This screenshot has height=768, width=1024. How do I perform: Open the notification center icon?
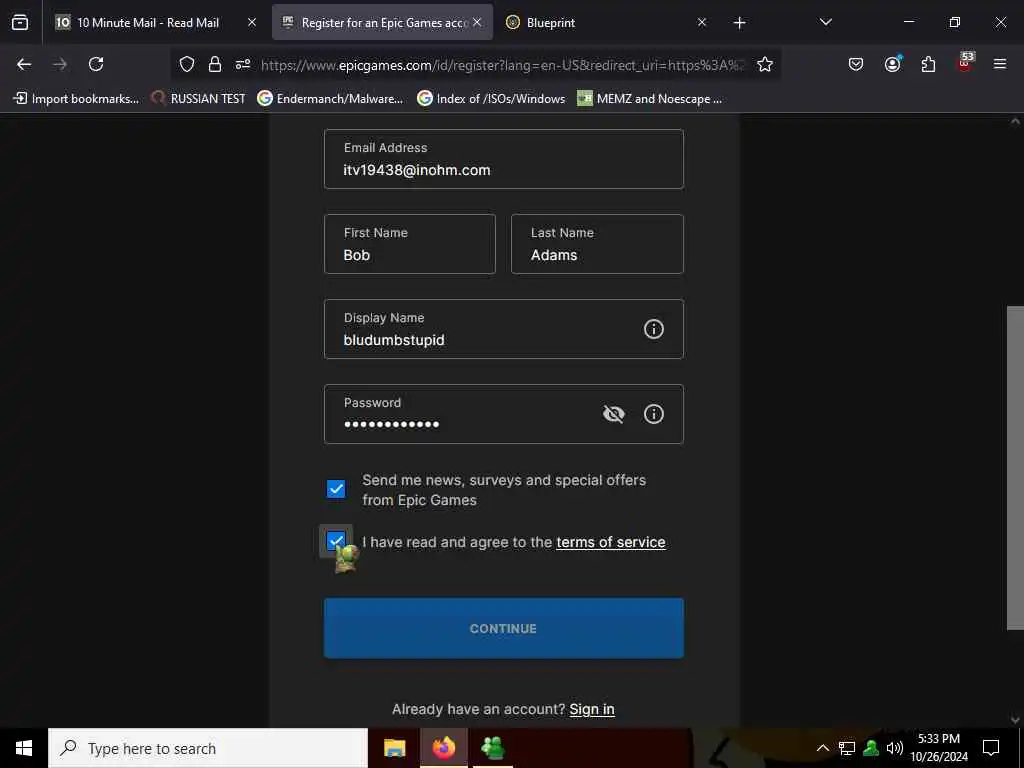coord(991,748)
